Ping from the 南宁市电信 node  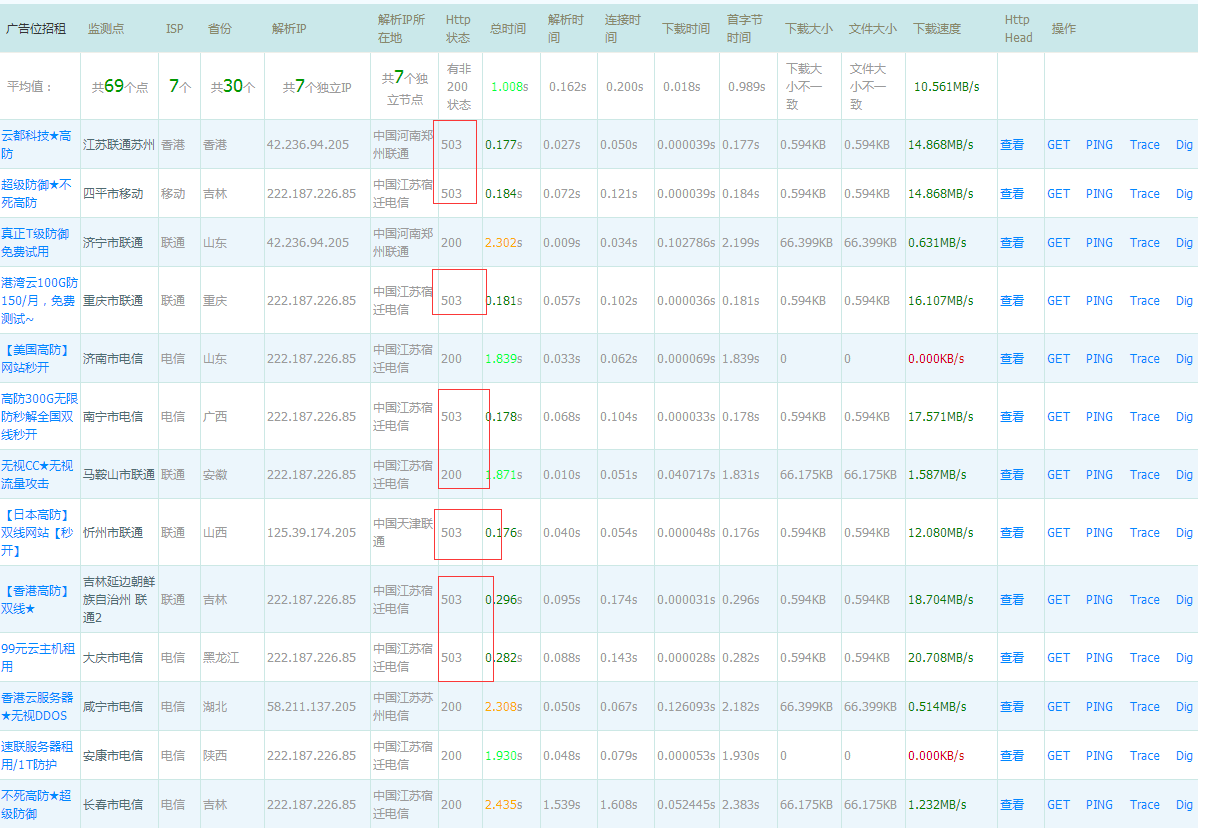tap(1099, 417)
